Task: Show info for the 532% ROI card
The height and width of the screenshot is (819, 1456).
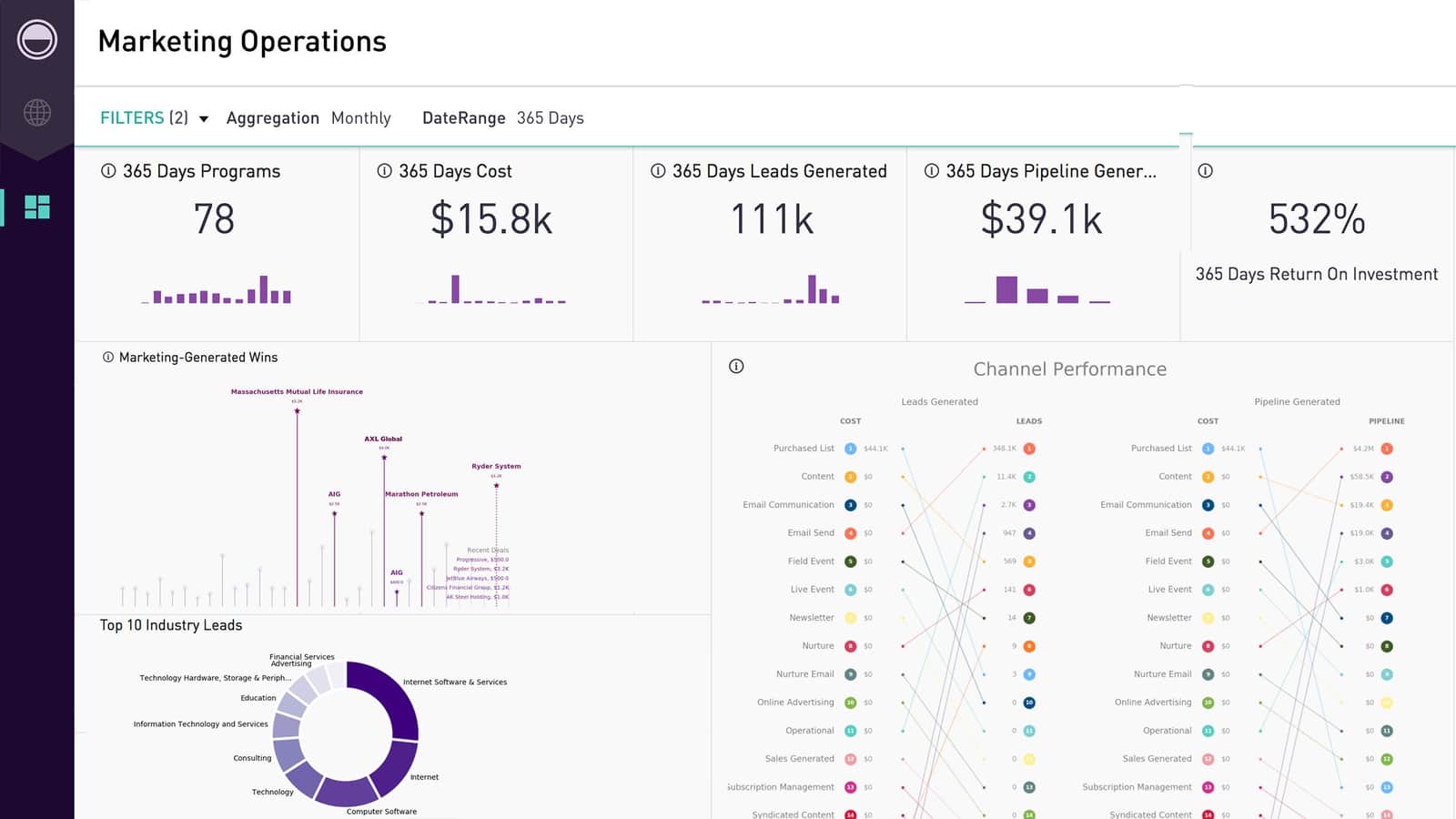Action: tap(1206, 171)
